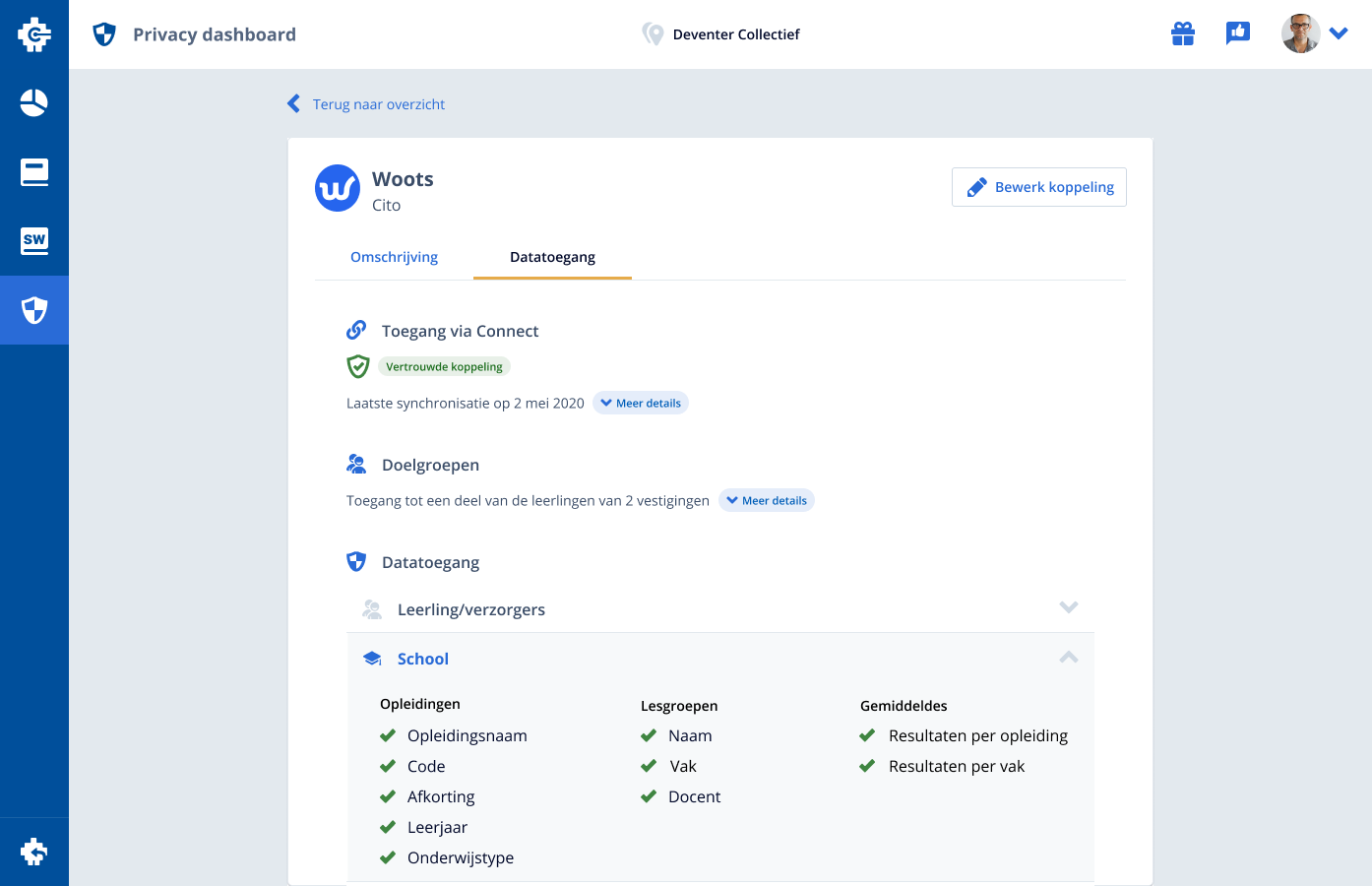1372x886 pixels.
Task: Click the puzzle piece icon at sidebar bottom
Action: 33,852
